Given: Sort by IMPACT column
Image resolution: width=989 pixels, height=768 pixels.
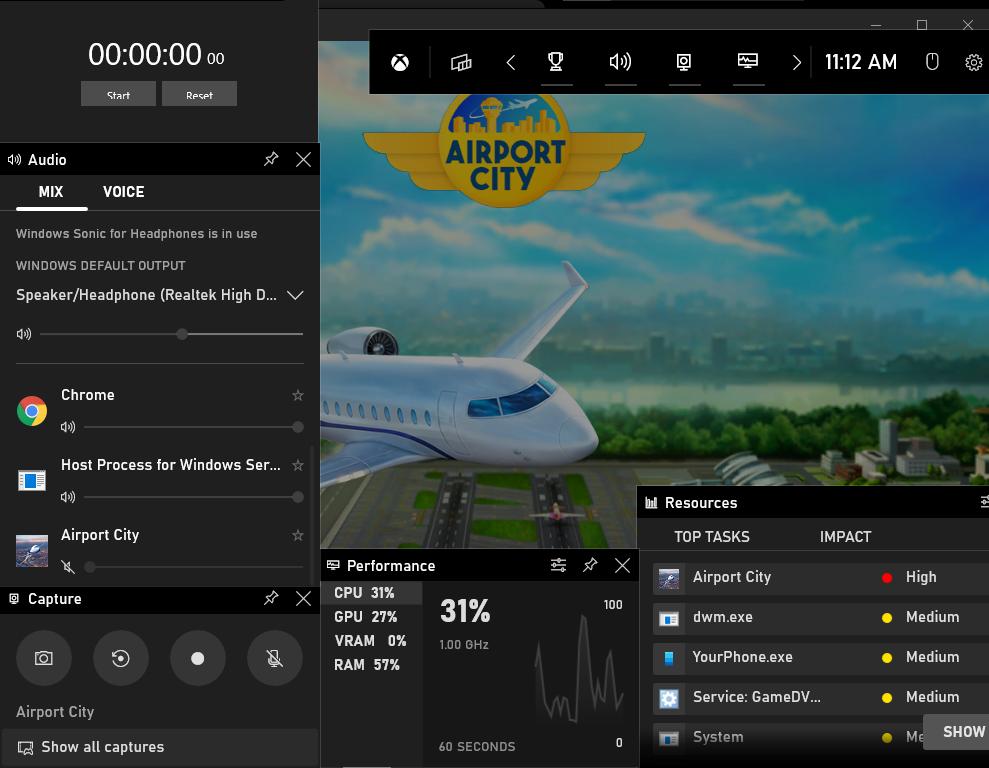Looking at the screenshot, I should coord(845,537).
